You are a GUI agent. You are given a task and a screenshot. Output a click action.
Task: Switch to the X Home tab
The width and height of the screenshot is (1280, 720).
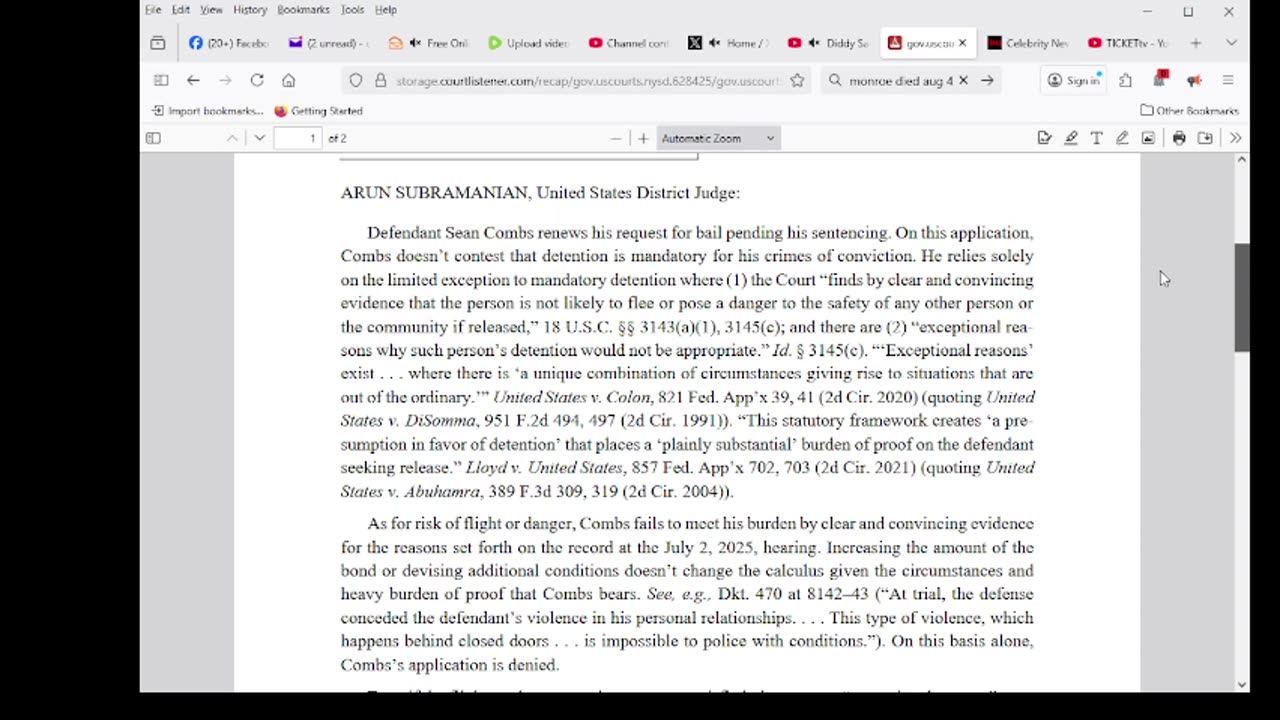click(x=729, y=43)
